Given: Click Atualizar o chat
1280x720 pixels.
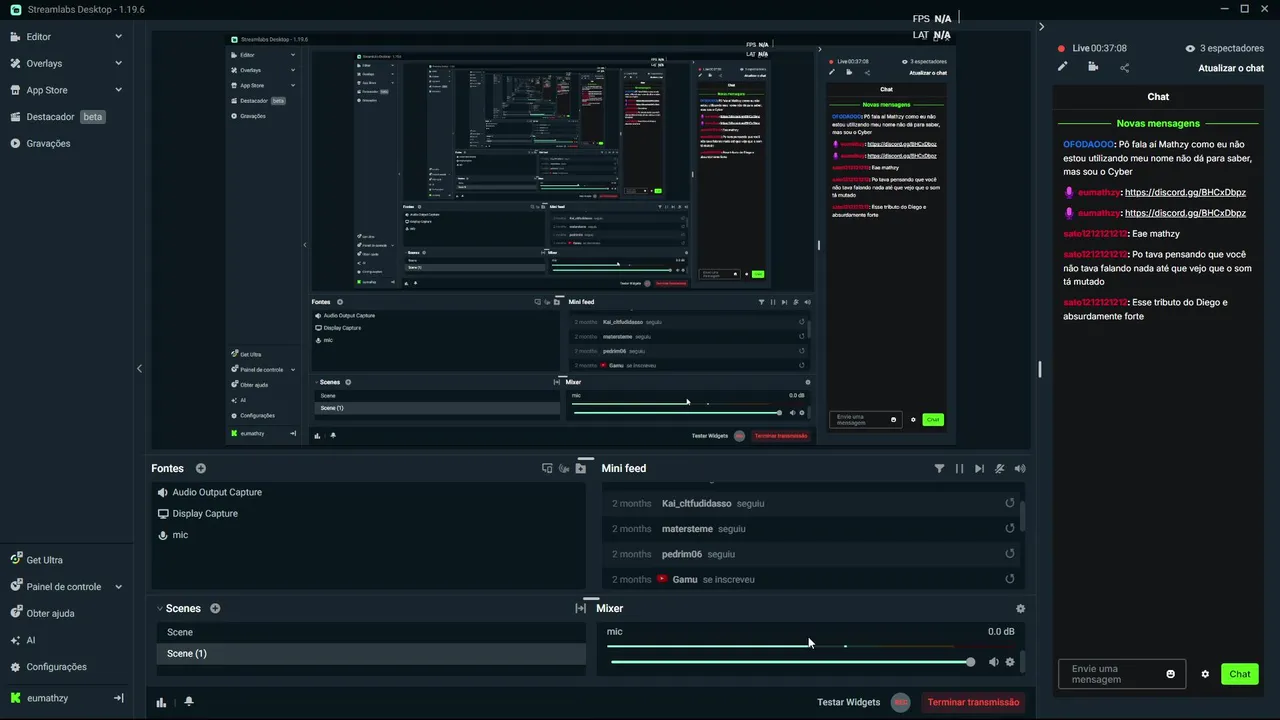Looking at the screenshot, I should click(x=1231, y=68).
